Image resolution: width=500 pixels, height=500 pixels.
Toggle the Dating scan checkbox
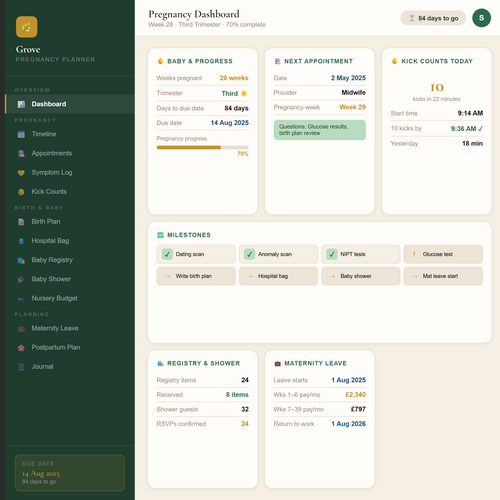point(167,254)
